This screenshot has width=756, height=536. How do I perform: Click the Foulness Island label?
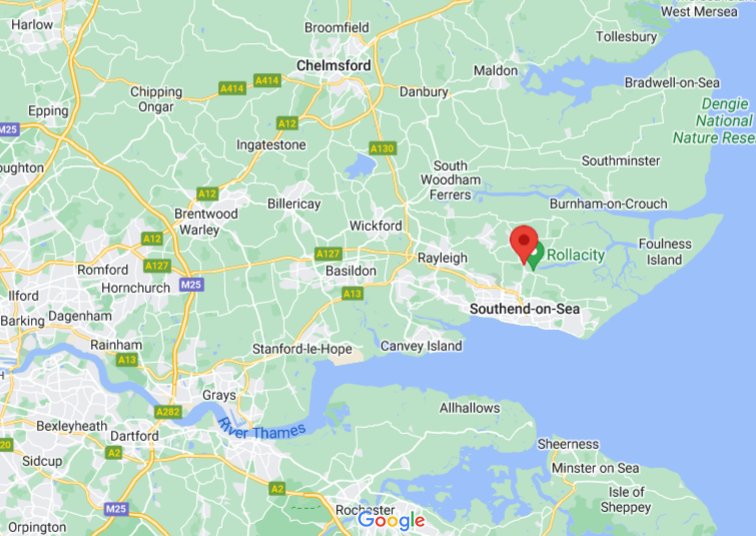pyautogui.click(x=665, y=252)
